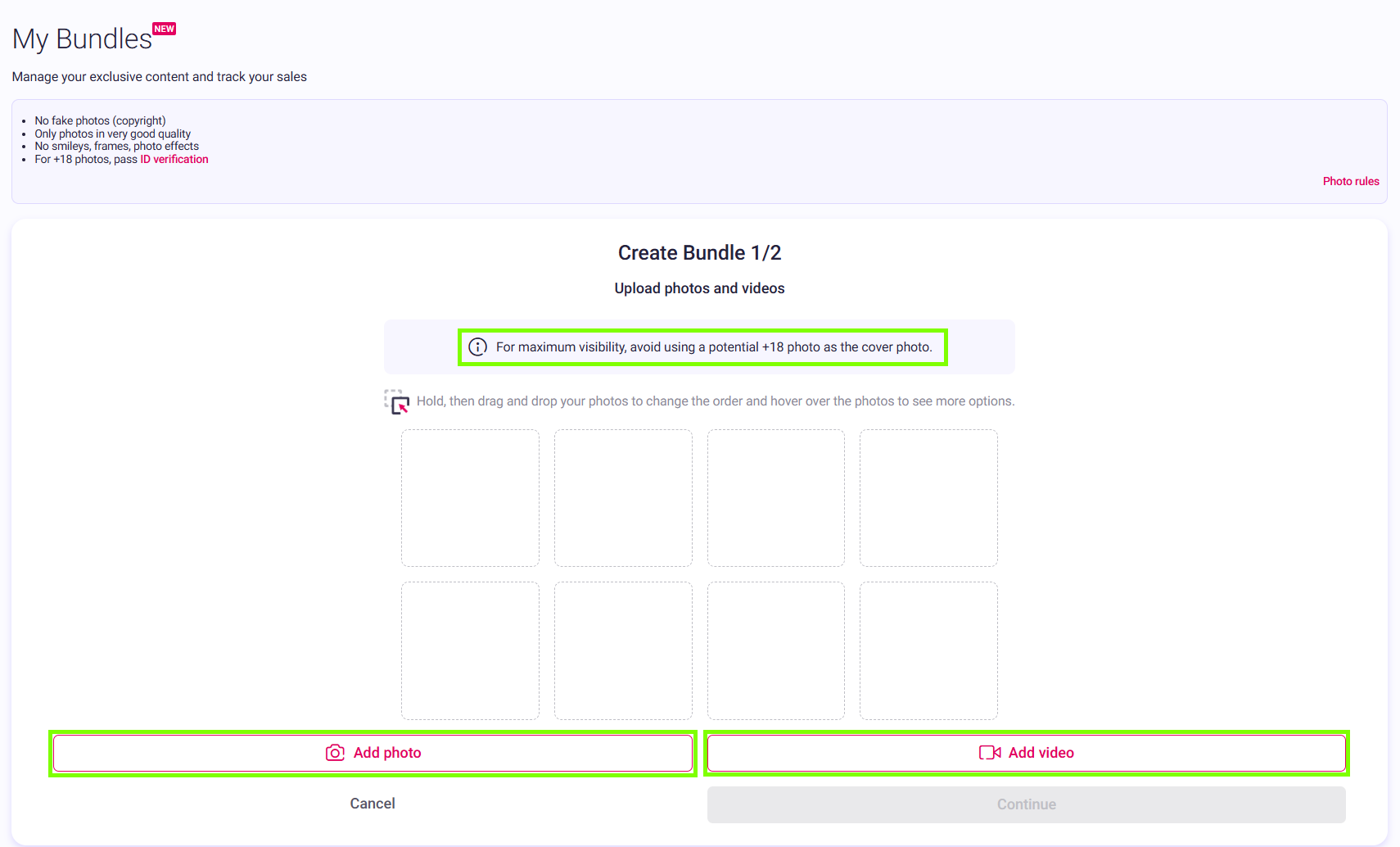Open the Photo rules link
Viewport: 1400px width, 847px height.
1351,181
